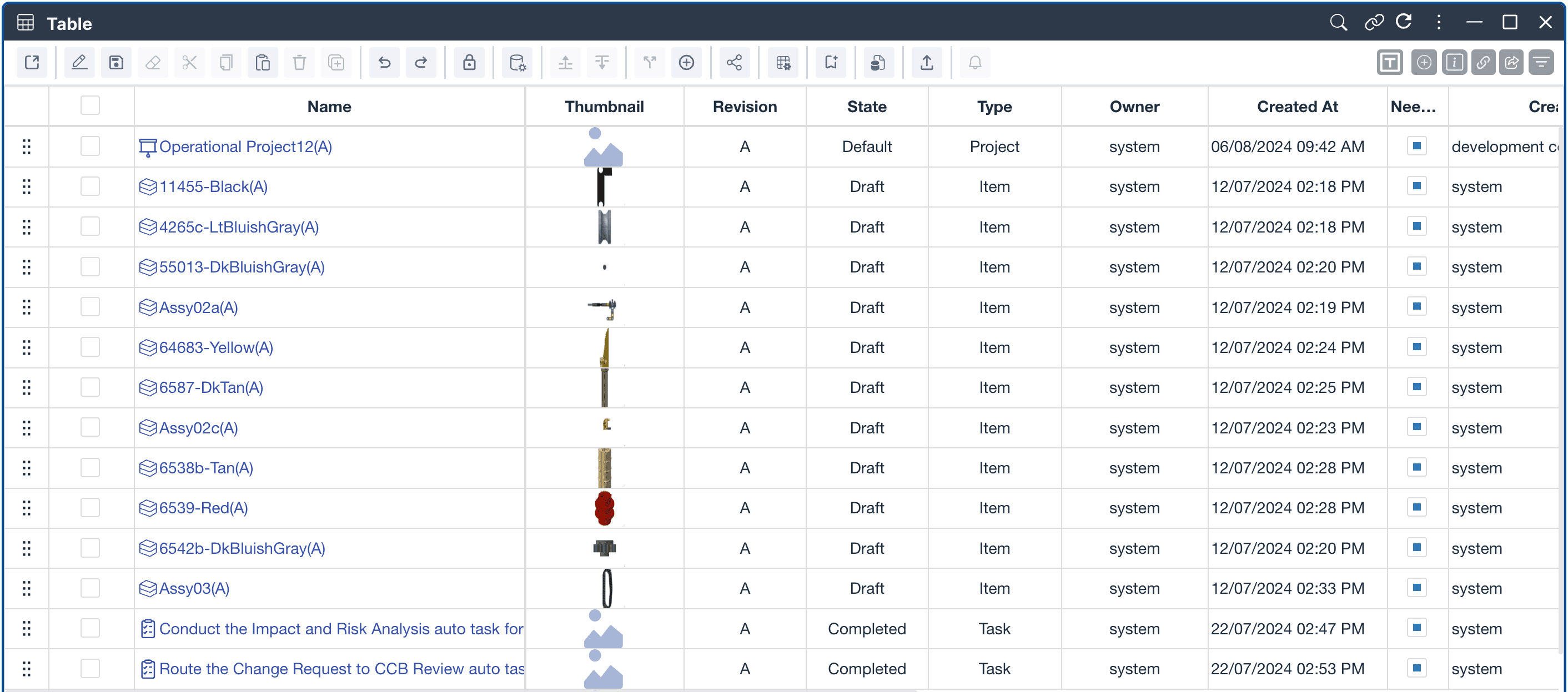This screenshot has width=1568, height=692.
Task: Click the Created At column header
Action: tap(1297, 107)
